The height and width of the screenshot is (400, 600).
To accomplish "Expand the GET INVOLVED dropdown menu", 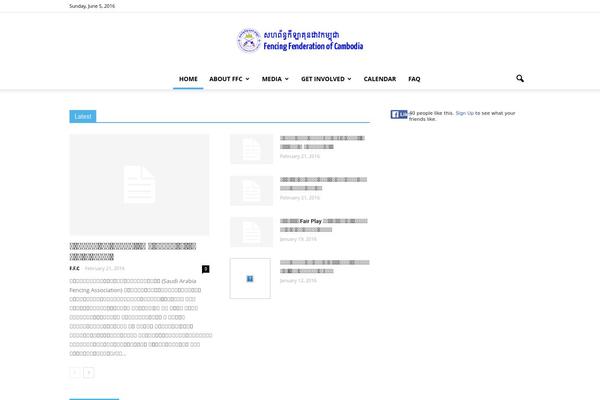I will (326, 79).
